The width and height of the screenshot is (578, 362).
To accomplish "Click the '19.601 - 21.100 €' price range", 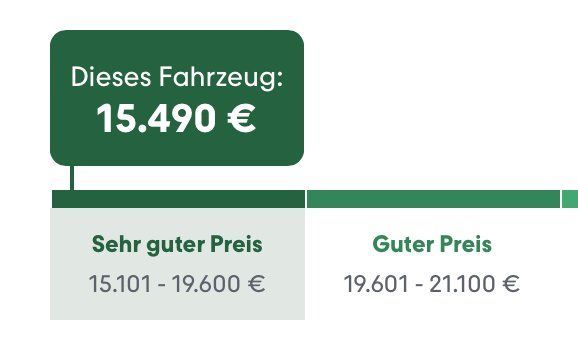I will (x=432, y=284).
